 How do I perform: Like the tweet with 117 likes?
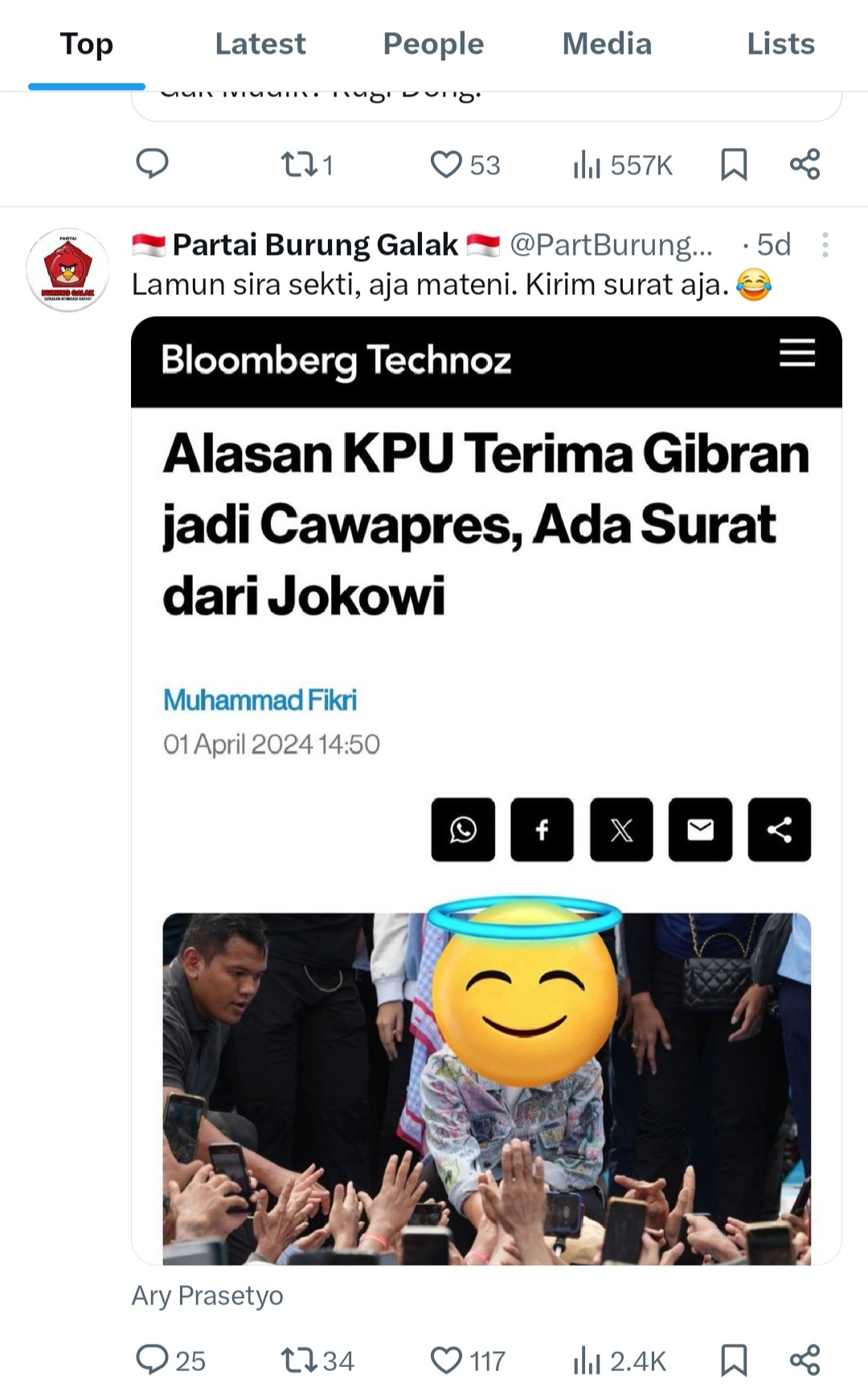coord(468,1361)
